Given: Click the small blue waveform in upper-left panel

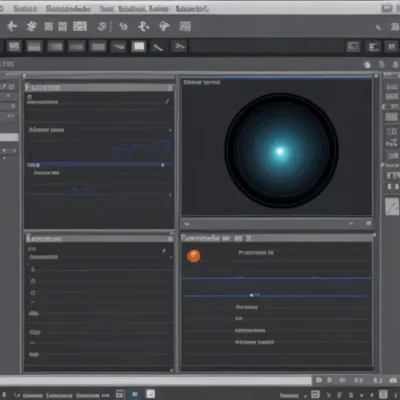Looking at the screenshot, I should click(x=81, y=191).
